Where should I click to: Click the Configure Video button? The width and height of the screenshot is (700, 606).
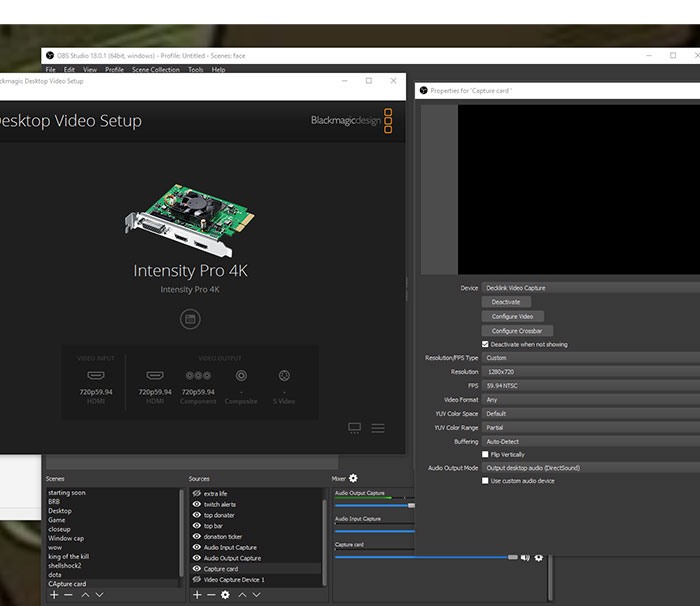512,316
